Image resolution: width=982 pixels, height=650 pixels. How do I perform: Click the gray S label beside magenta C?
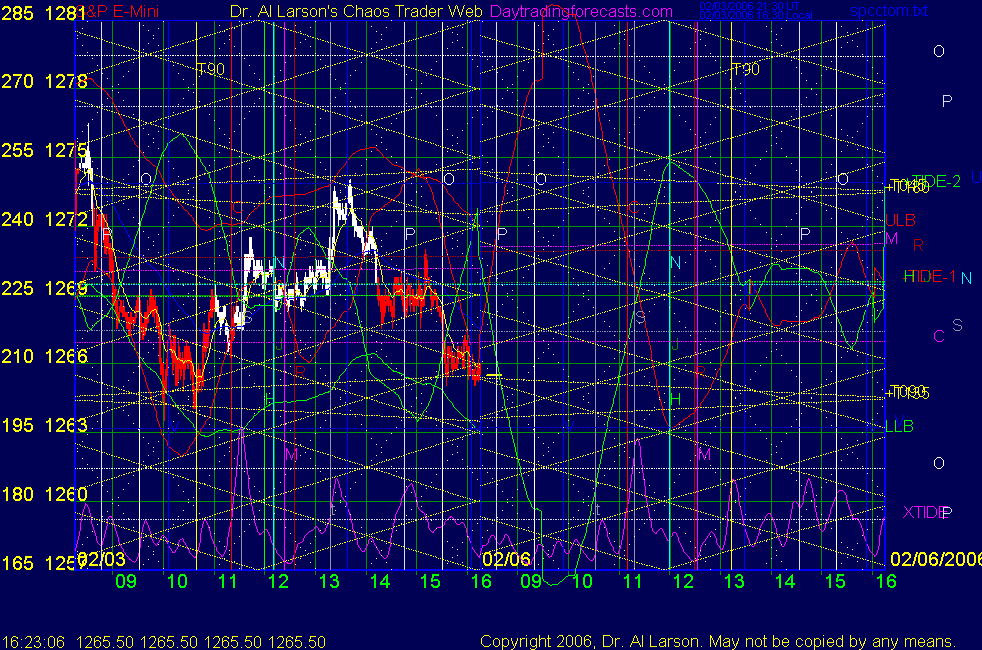957,324
